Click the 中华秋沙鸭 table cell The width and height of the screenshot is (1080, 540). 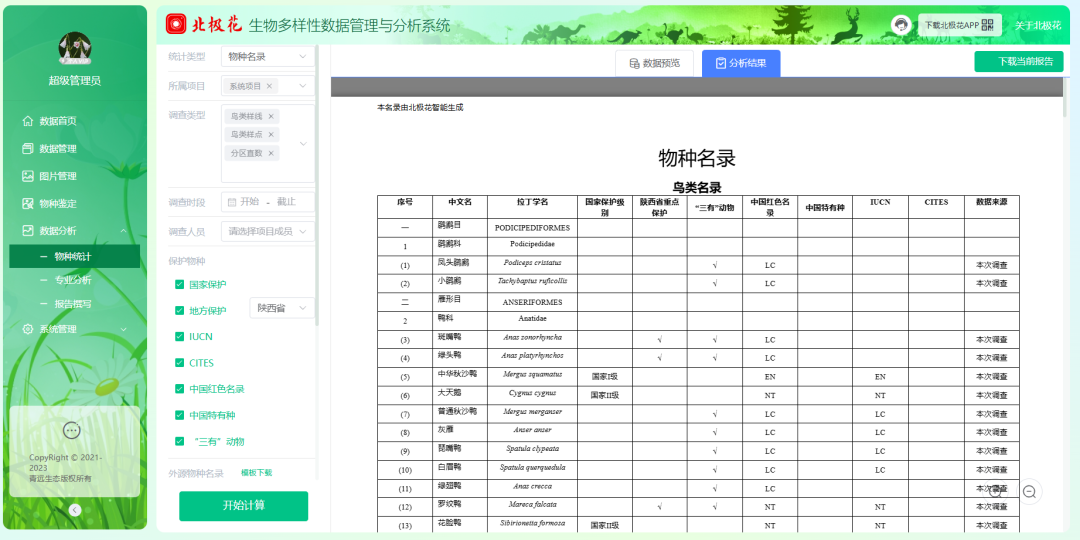coord(460,376)
